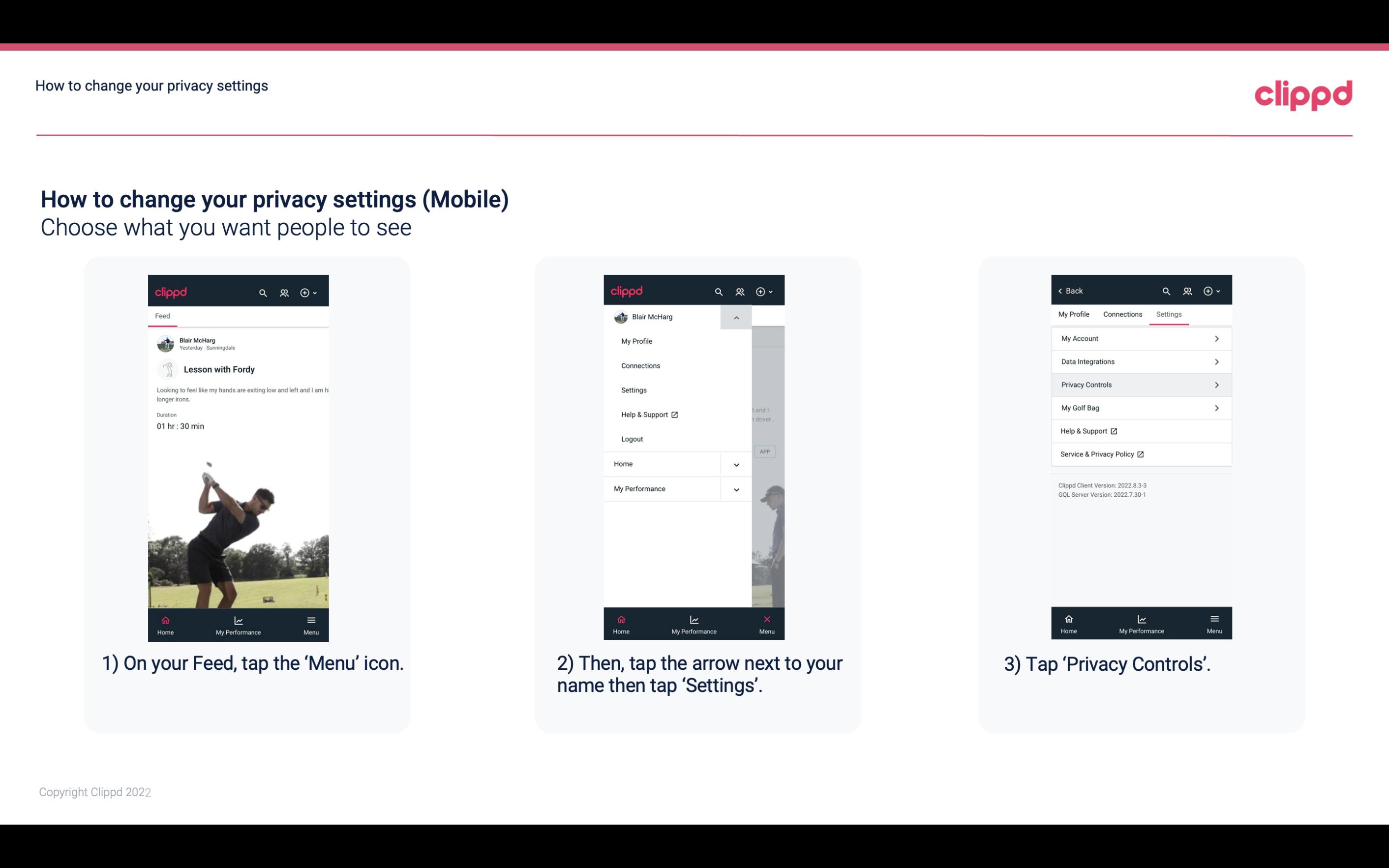Select Connections menu item
Image resolution: width=1389 pixels, height=868 pixels.
(x=641, y=365)
